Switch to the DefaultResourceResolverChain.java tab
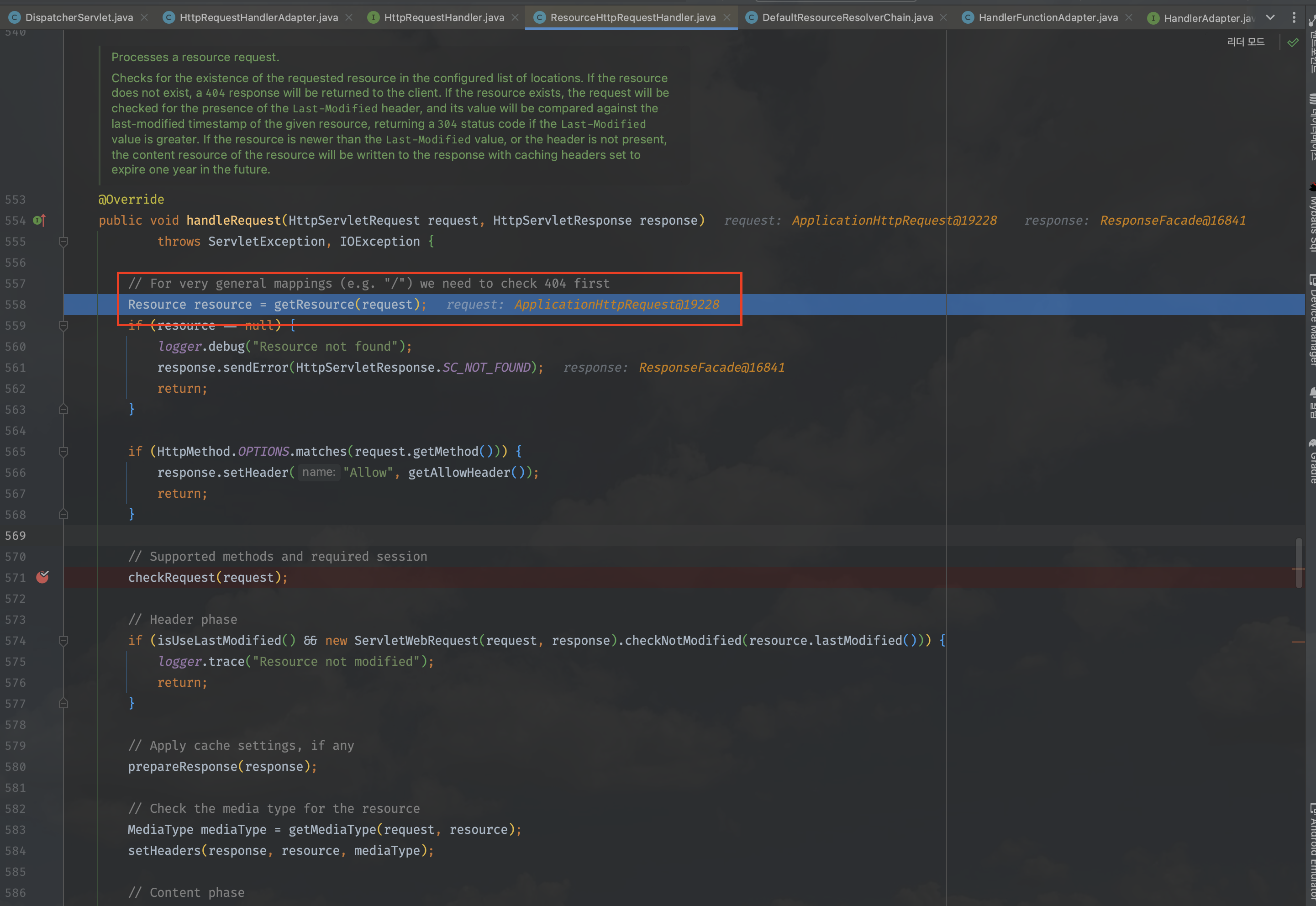This screenshot has width=1316, height=906. pyautogui.click(x=847, y=18)
